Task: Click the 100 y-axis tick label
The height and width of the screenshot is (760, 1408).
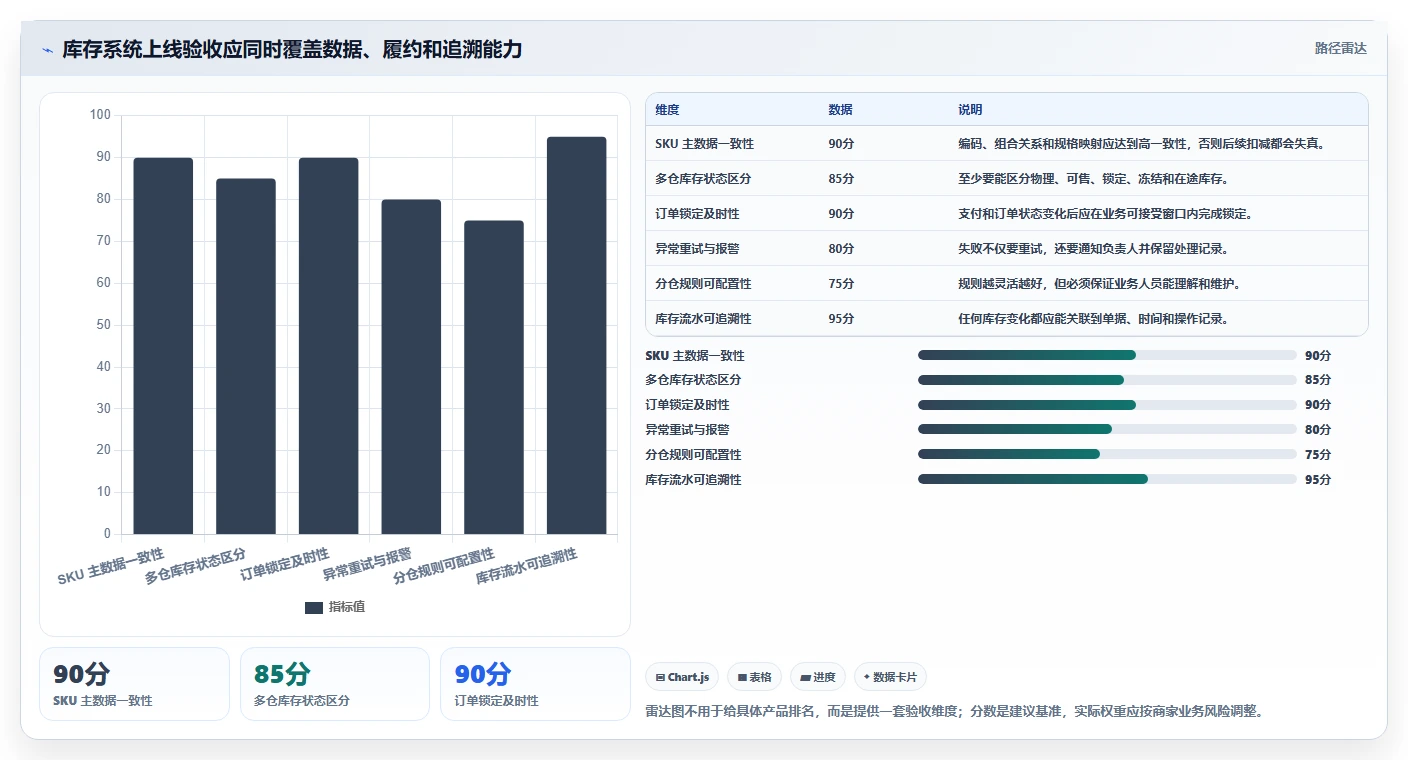Action: tap(100, 115)
